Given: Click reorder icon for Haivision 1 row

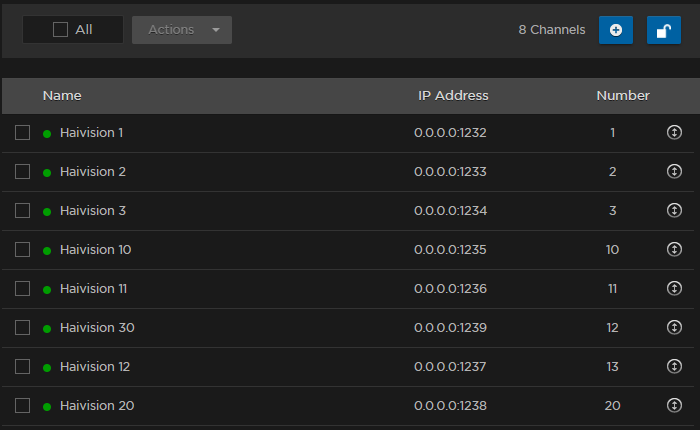Looking at the screenshot, I should (674, 132).
